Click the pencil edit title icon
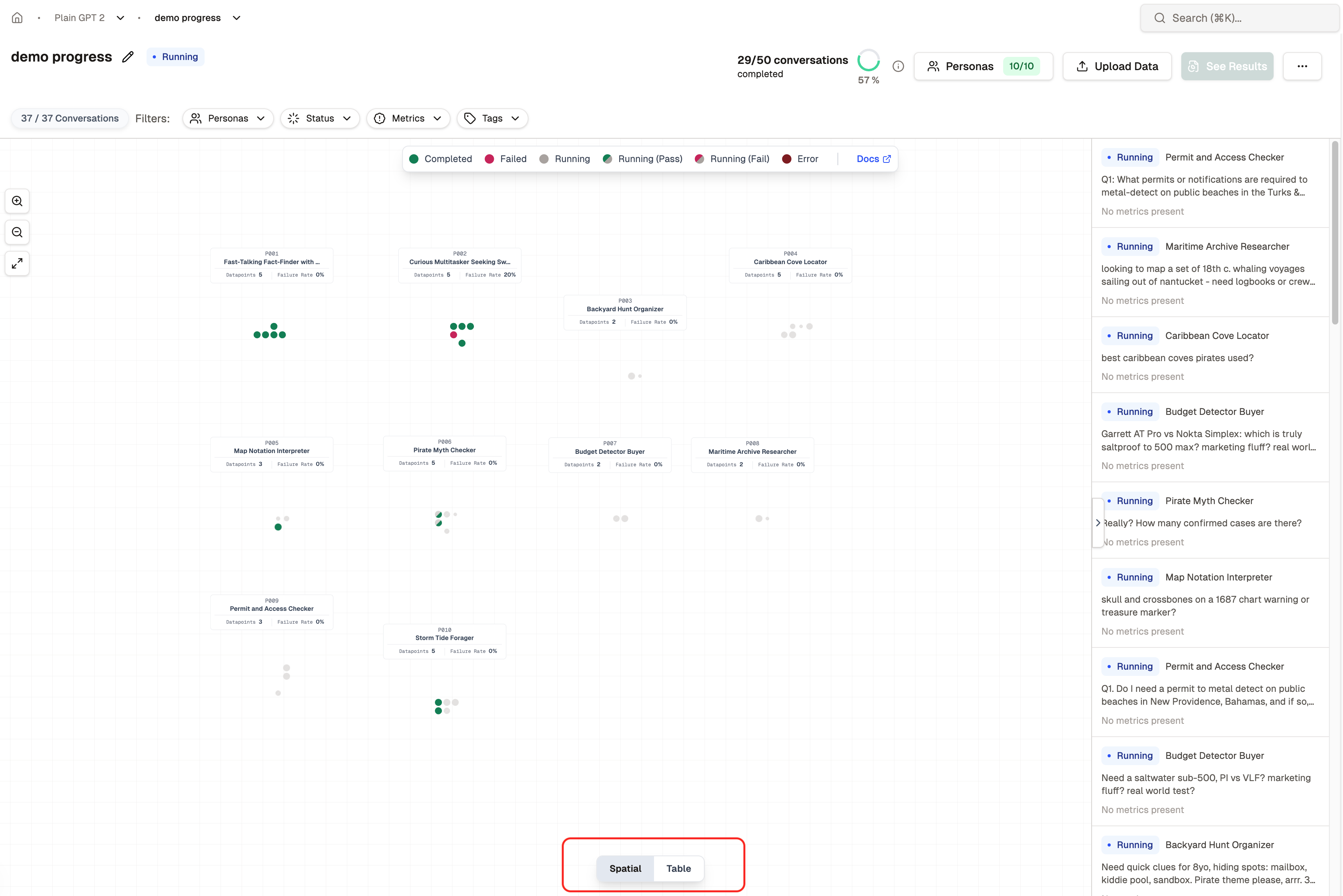 click(128, 56)
